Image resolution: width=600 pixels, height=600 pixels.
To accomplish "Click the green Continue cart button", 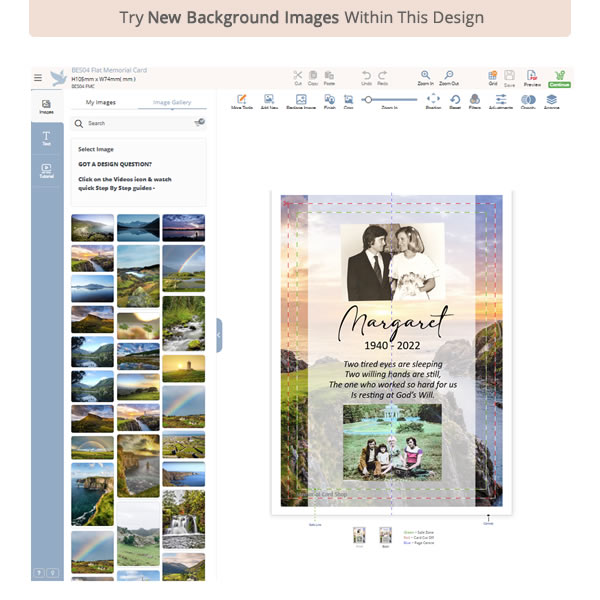I will point(559,76).
